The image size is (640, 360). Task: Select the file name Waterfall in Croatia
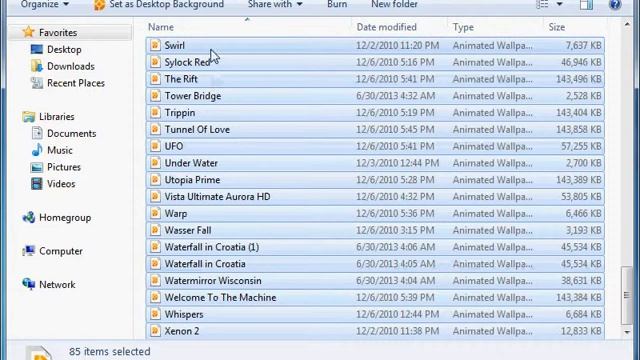[205, 264]
